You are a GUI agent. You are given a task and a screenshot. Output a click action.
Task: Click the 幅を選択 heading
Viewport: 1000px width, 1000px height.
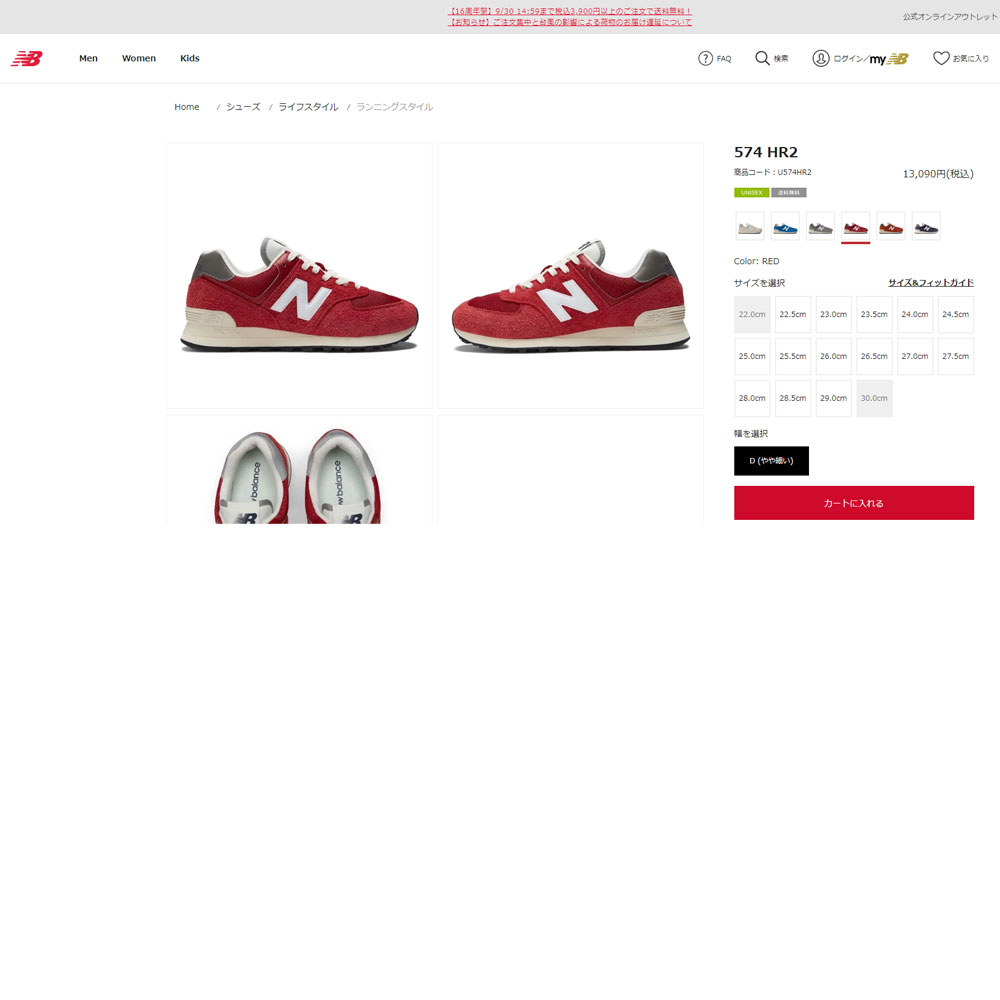tap(751, 434)
